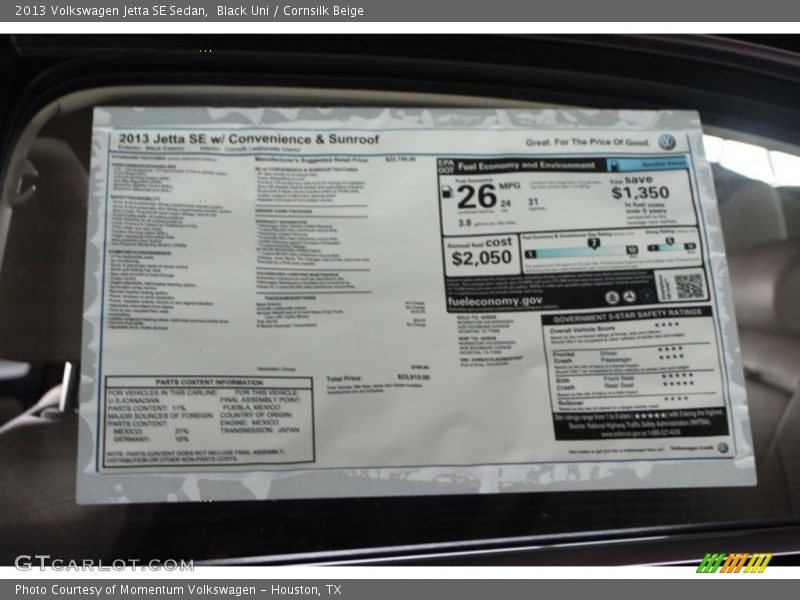
Task: Click the fuel pump icon beside 26 MPG
Action: [447, 192]
